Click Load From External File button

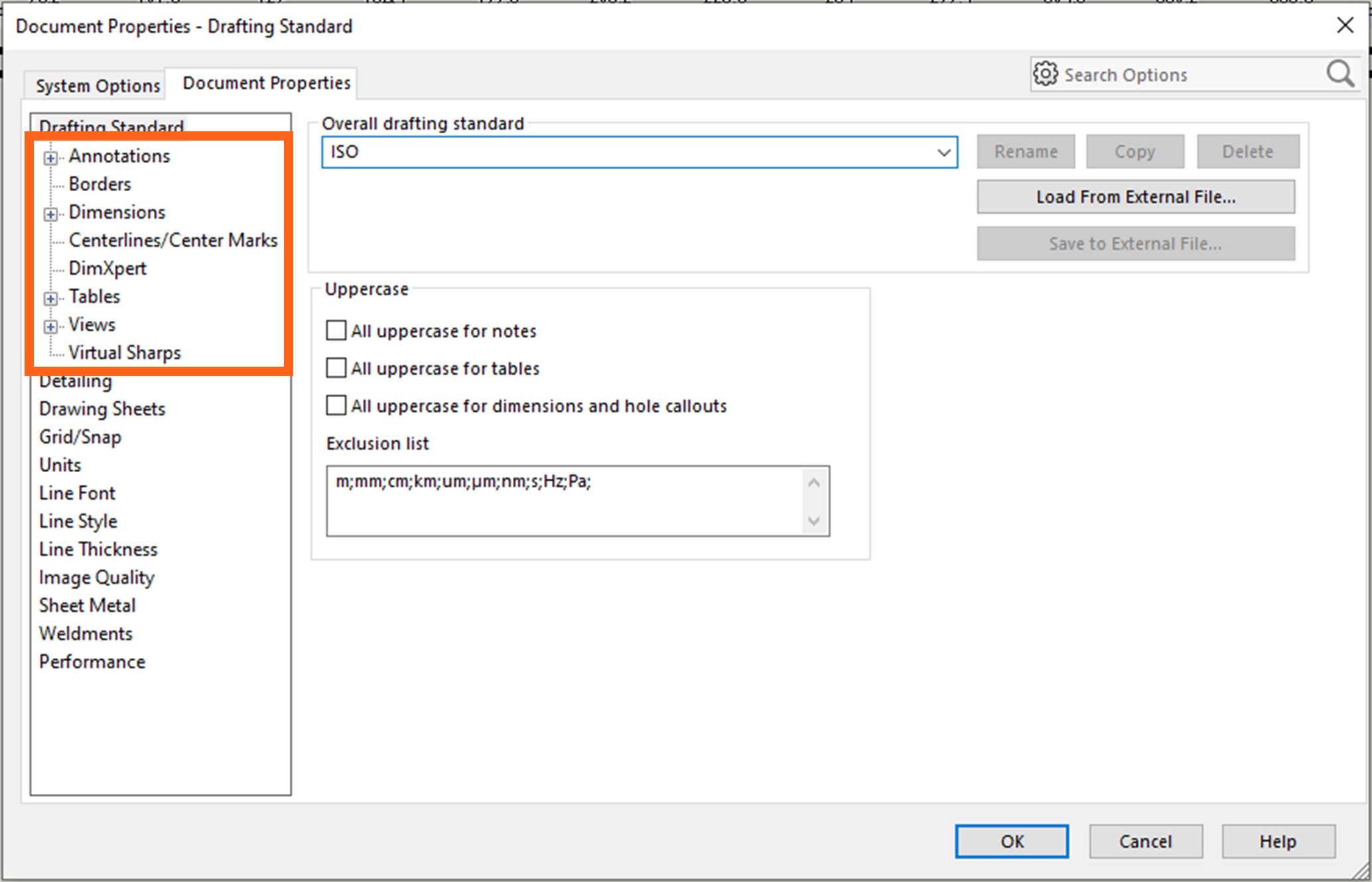tap(1134, 196)
